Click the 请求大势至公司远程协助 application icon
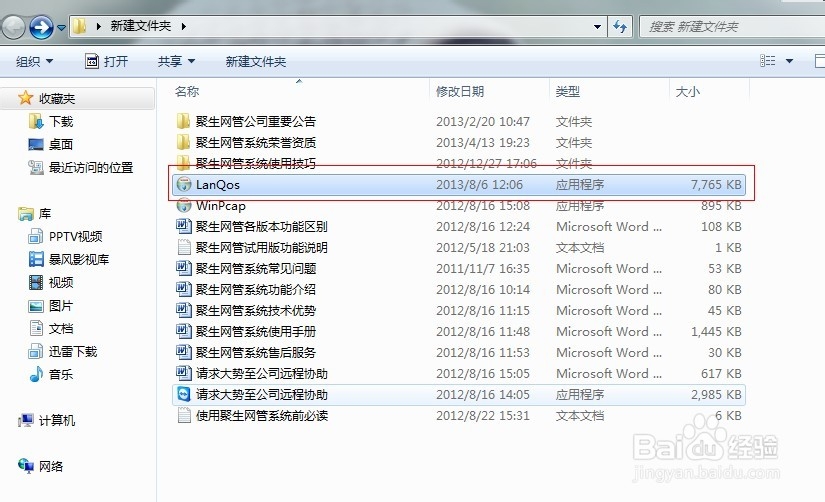Screen dimensions: 825x502 tap(184, 394)
